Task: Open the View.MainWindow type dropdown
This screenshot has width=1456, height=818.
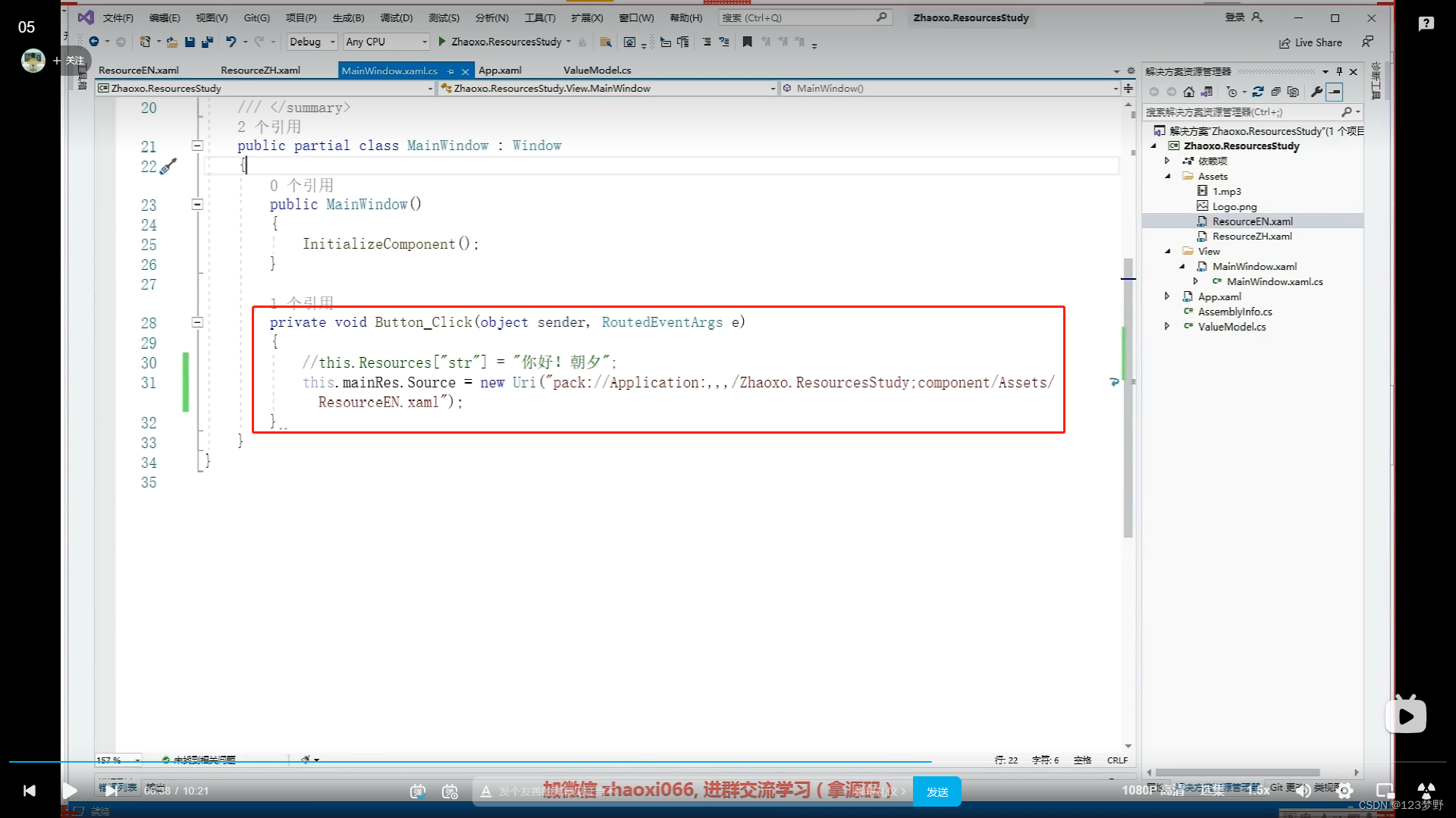Action: (x=608, y=89)
